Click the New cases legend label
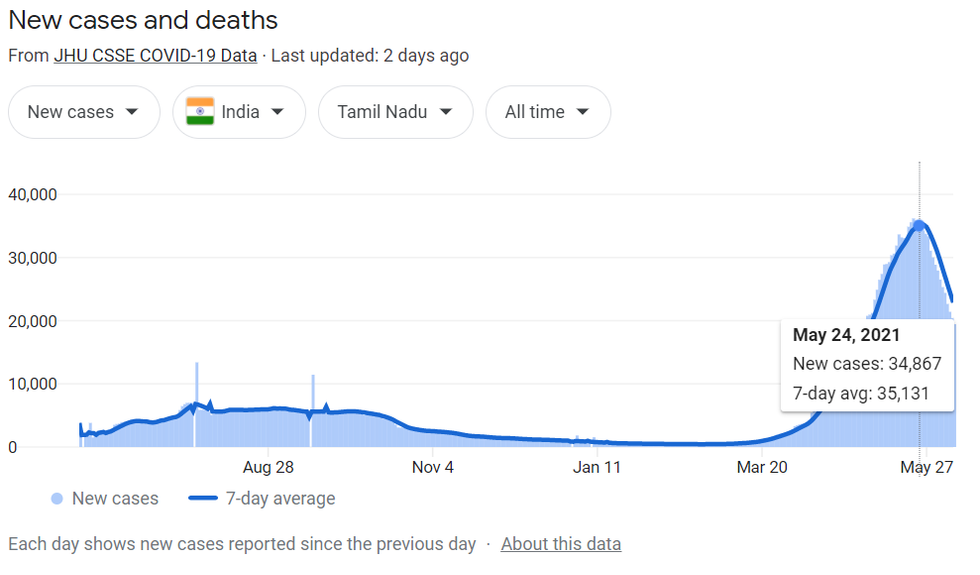Screen dimensions: 980x575 115,499
